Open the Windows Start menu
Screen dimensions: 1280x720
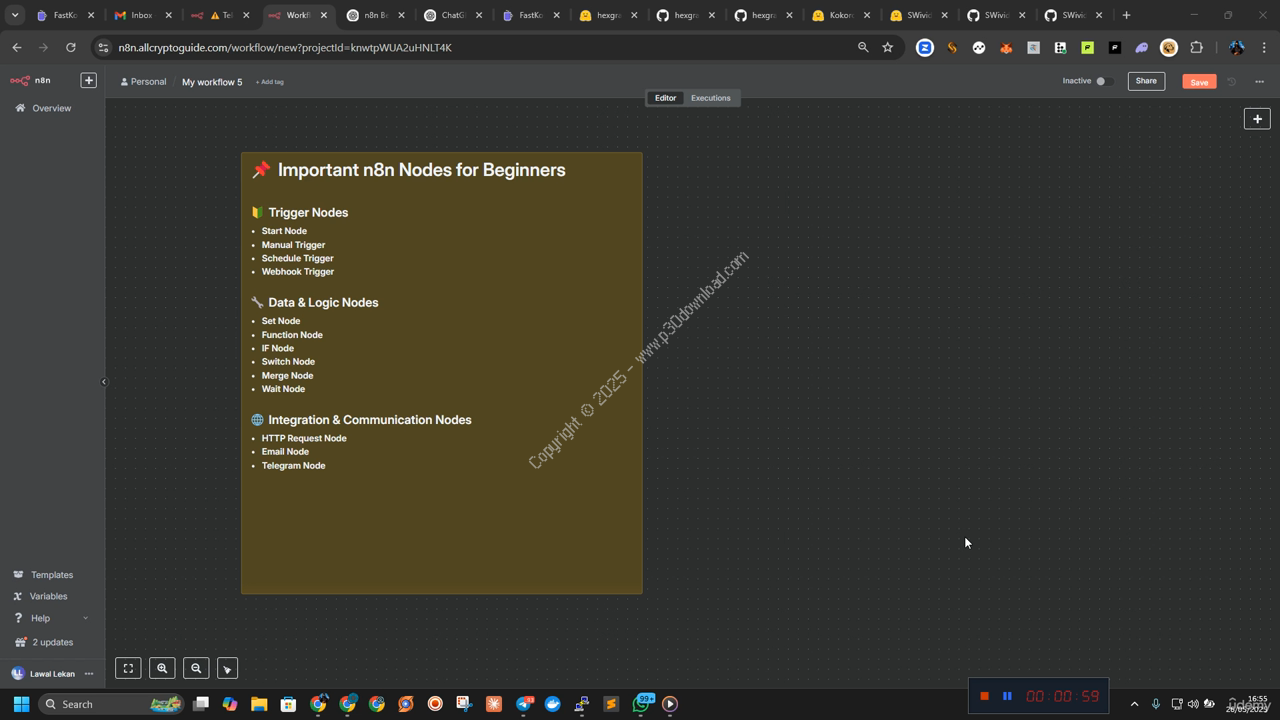pos(21,704)
